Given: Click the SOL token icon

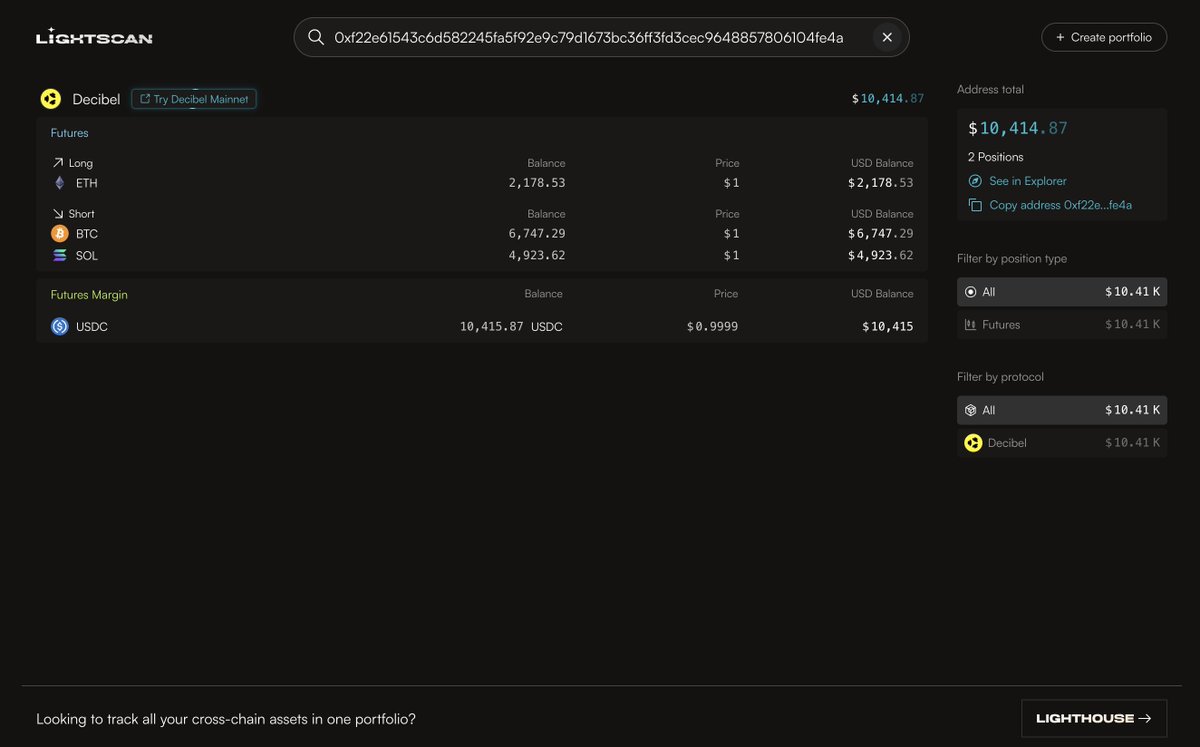Looking at the screenshot, I should (60, 255).
